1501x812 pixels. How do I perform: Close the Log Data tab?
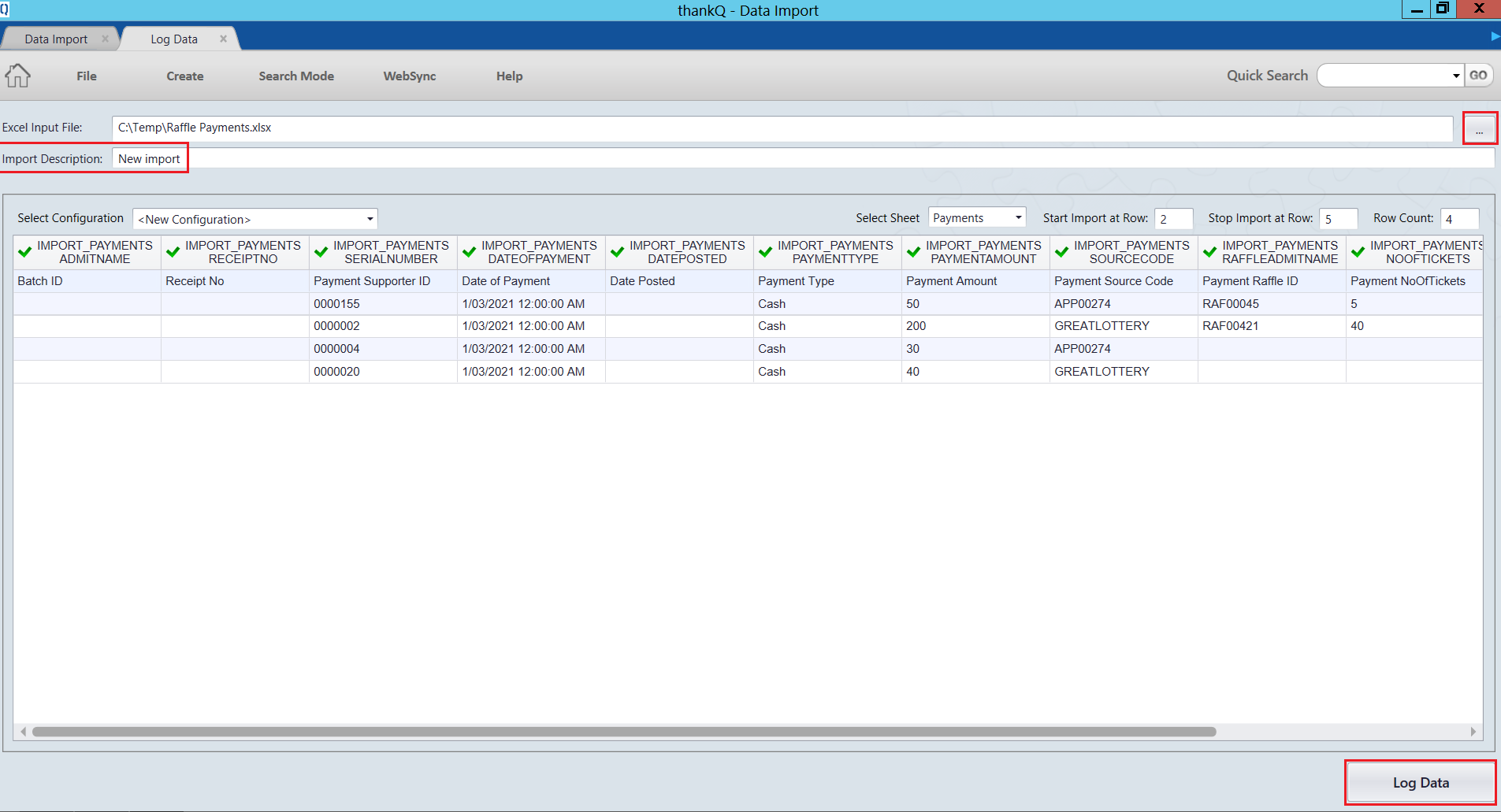click(x=223, y=39)
